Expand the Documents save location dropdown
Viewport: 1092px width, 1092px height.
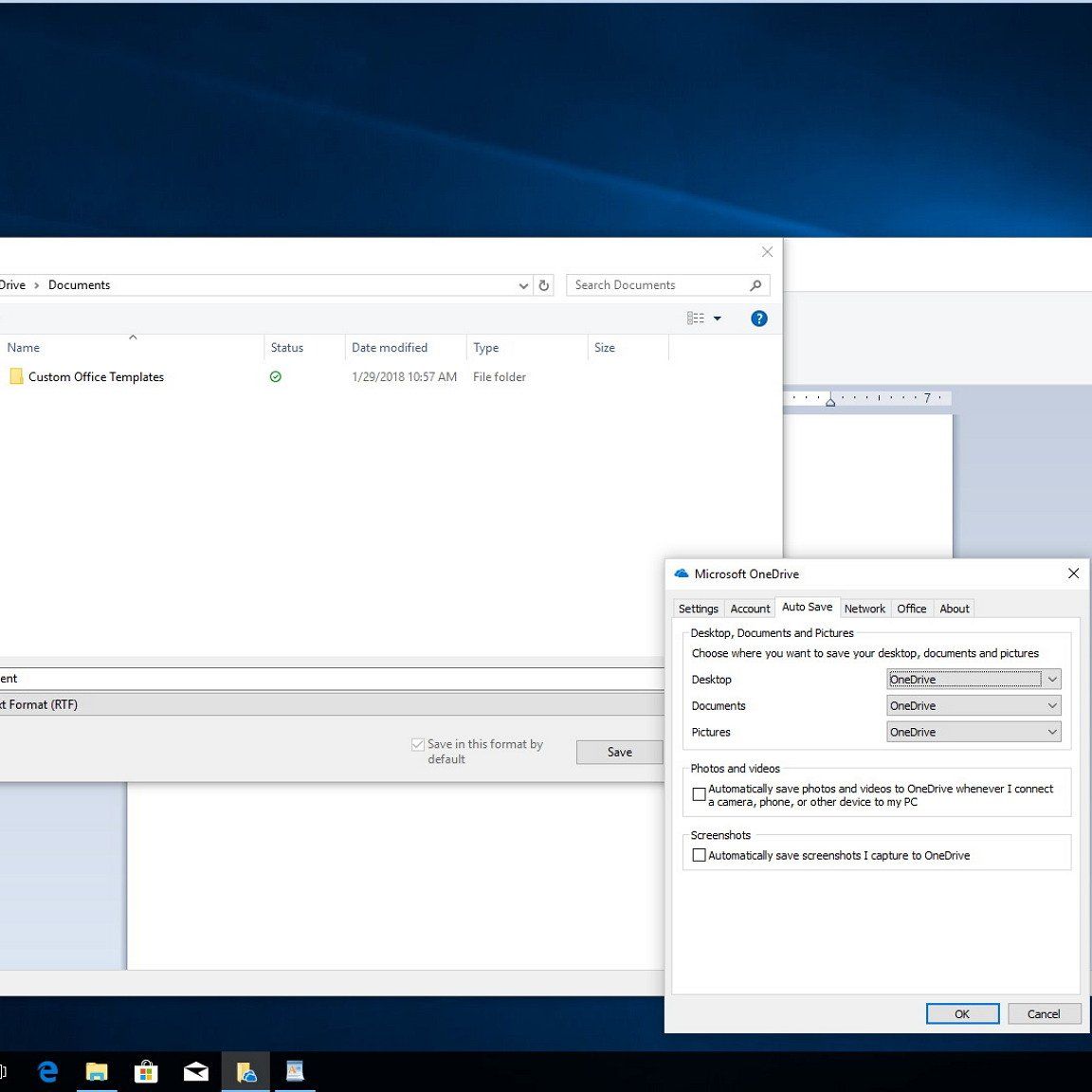(974, 706)
